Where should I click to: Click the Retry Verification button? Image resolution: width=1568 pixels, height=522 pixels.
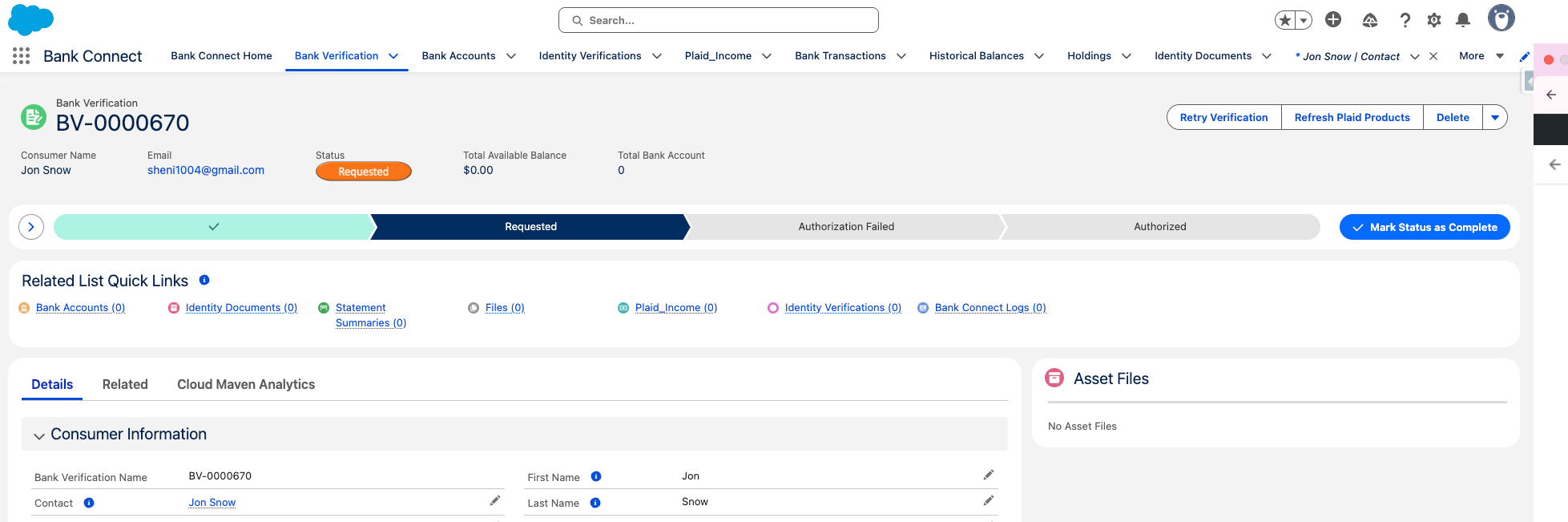1223,117
